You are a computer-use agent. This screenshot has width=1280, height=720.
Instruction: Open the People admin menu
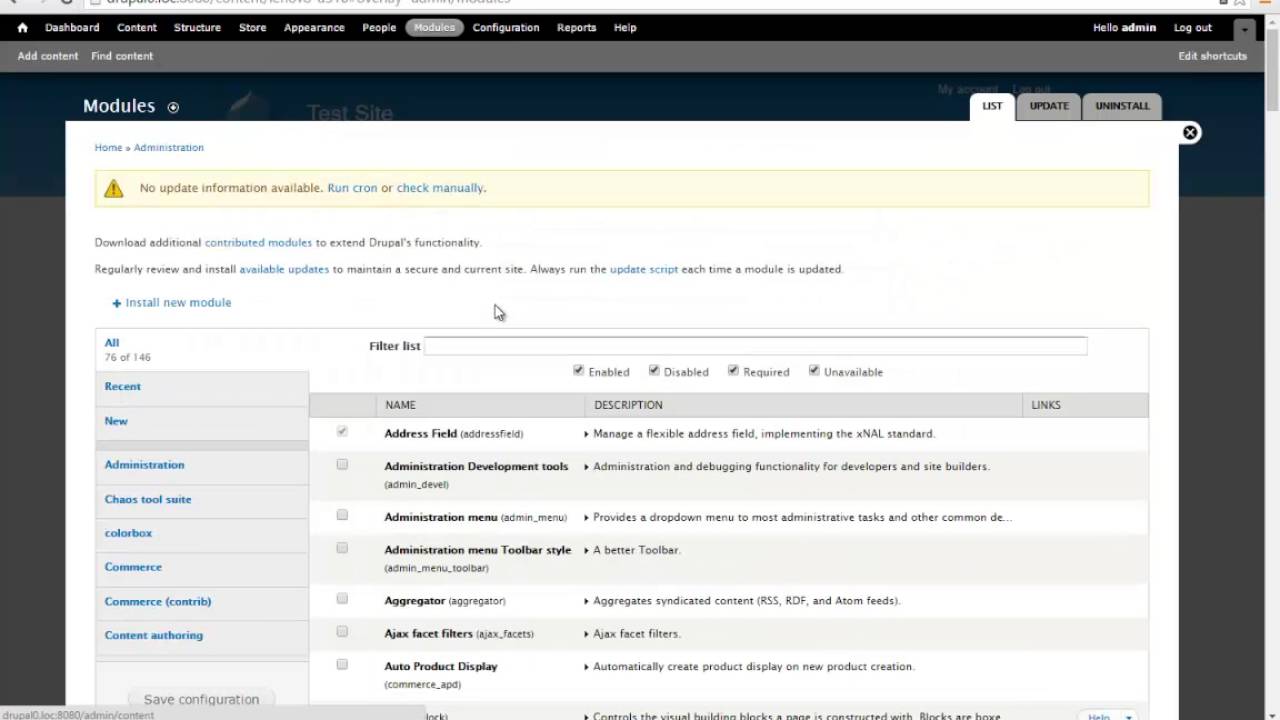click(379, 28)
